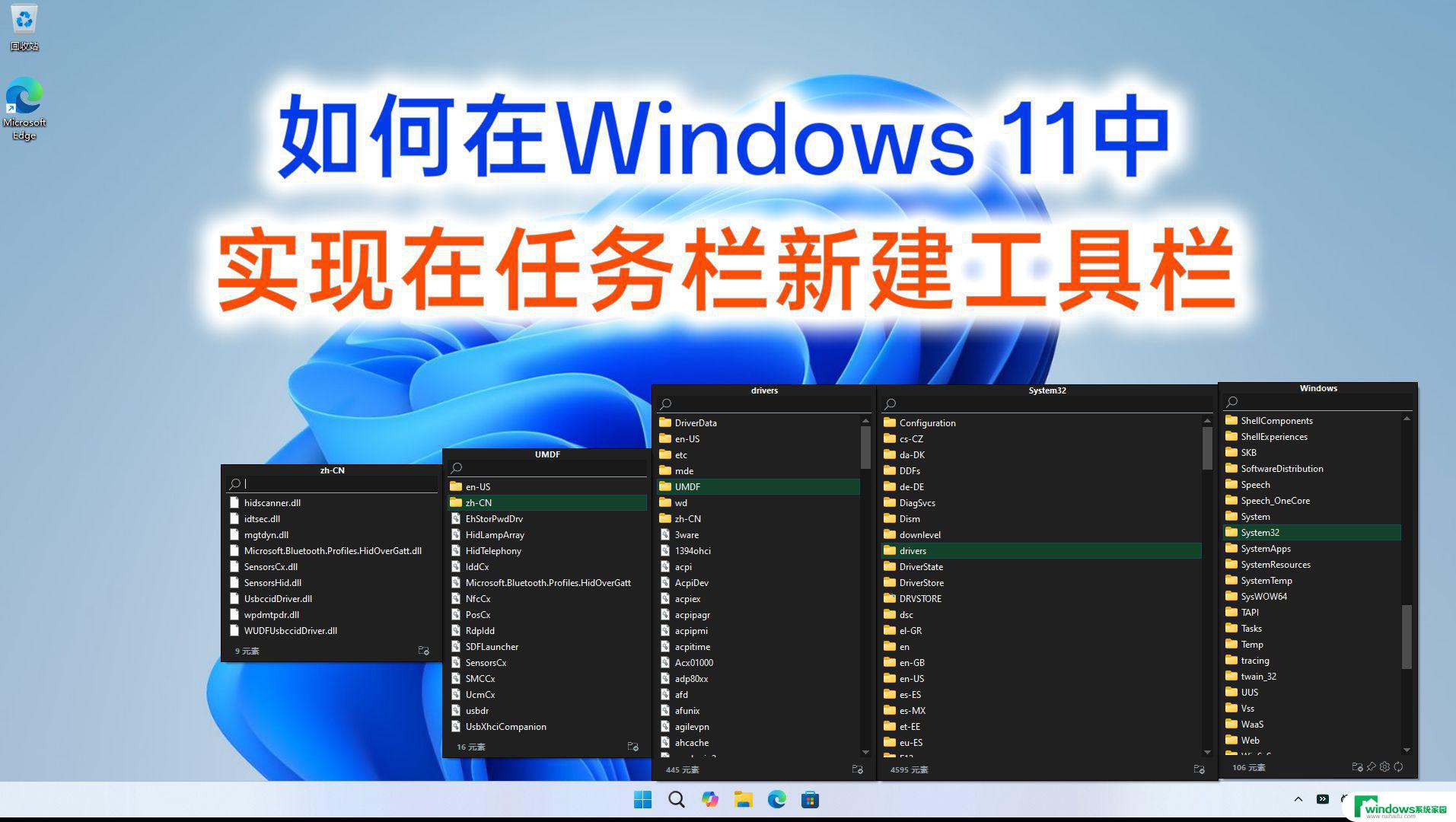Screen dimensions: 1456x822
Task: Open Microsoft Edge from taskbar
Action: click(x=776, y=799)
